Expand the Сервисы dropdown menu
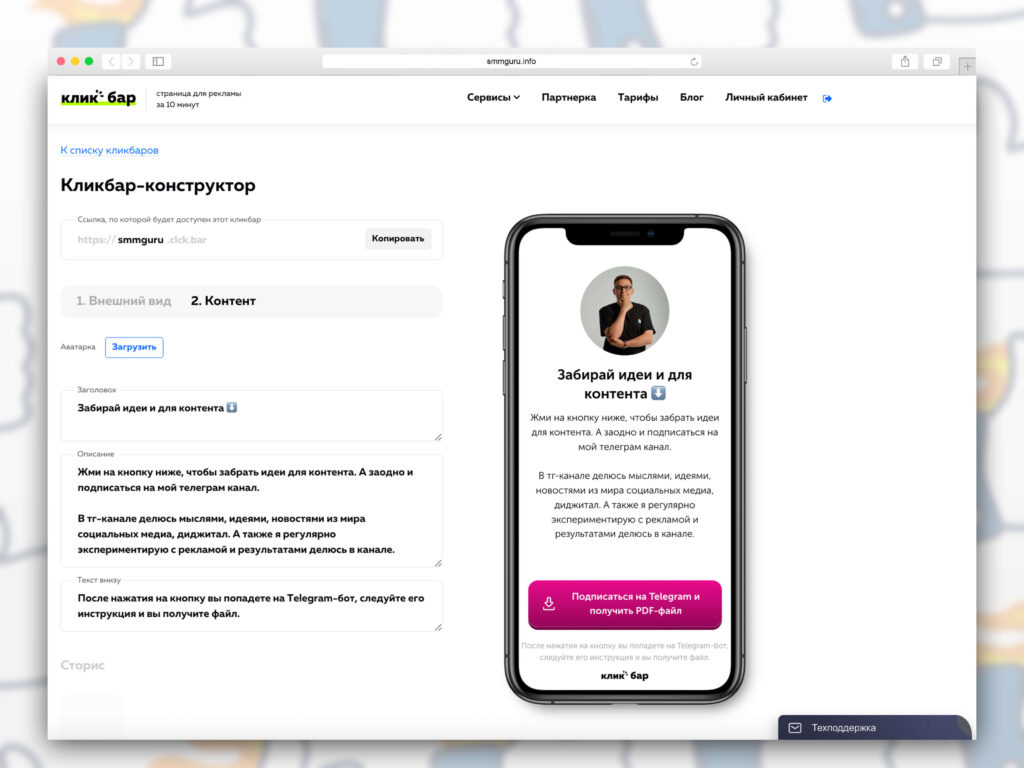 point(493,97)
